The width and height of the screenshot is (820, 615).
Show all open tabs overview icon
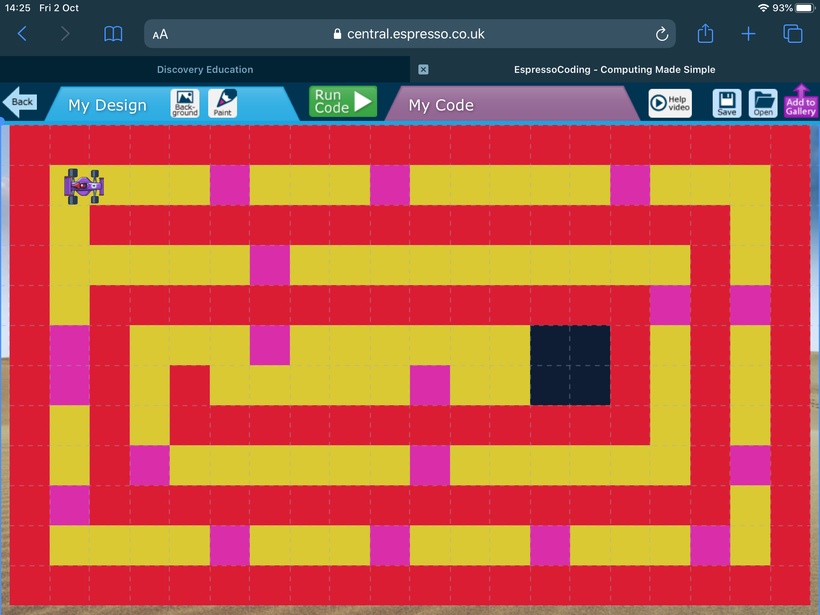(x=792, y=34)
